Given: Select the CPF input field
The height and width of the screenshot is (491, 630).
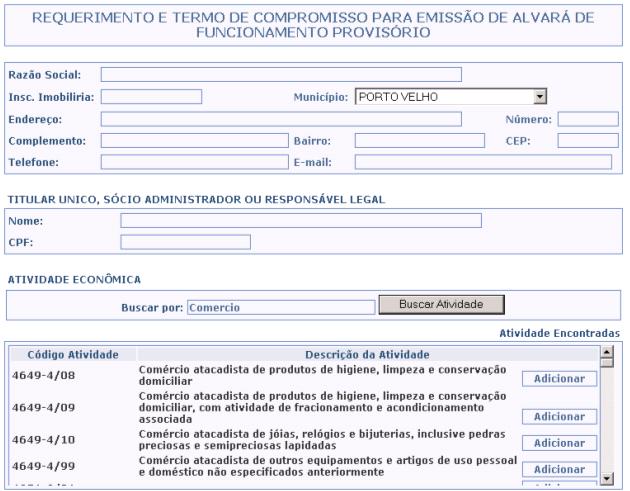Looking at the screenshot, I should click(185, 242).
